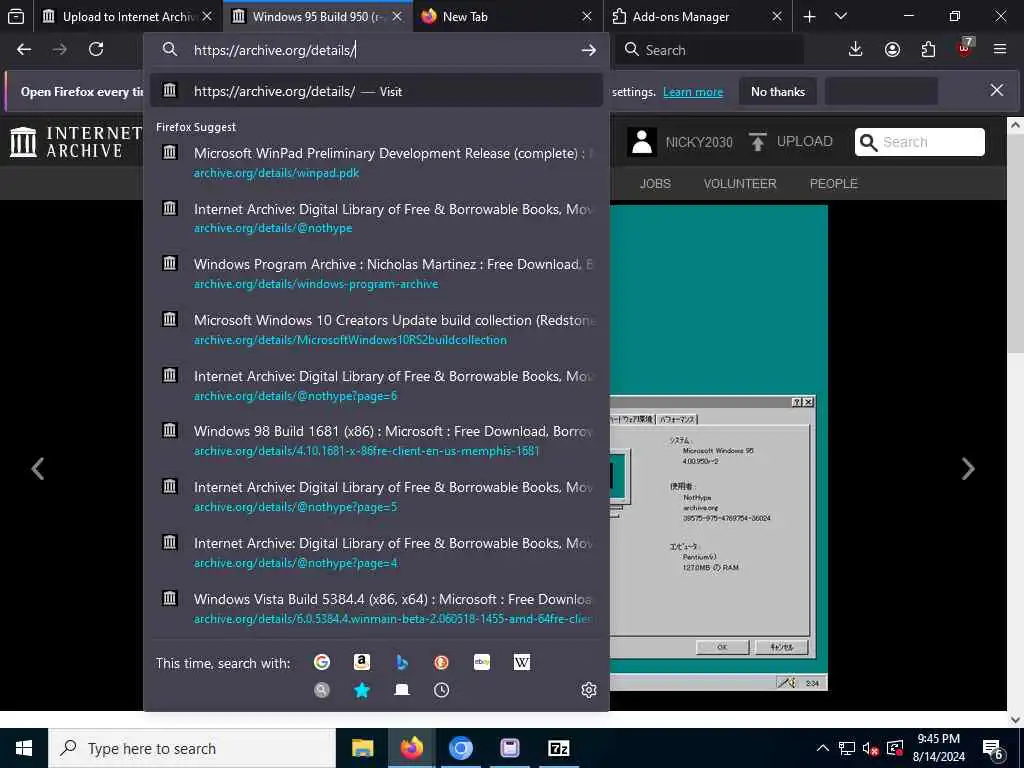This screenshot has height=768, width=1024.
Task: Show hidden system tray icons
Action: click(x=823, y=748)
